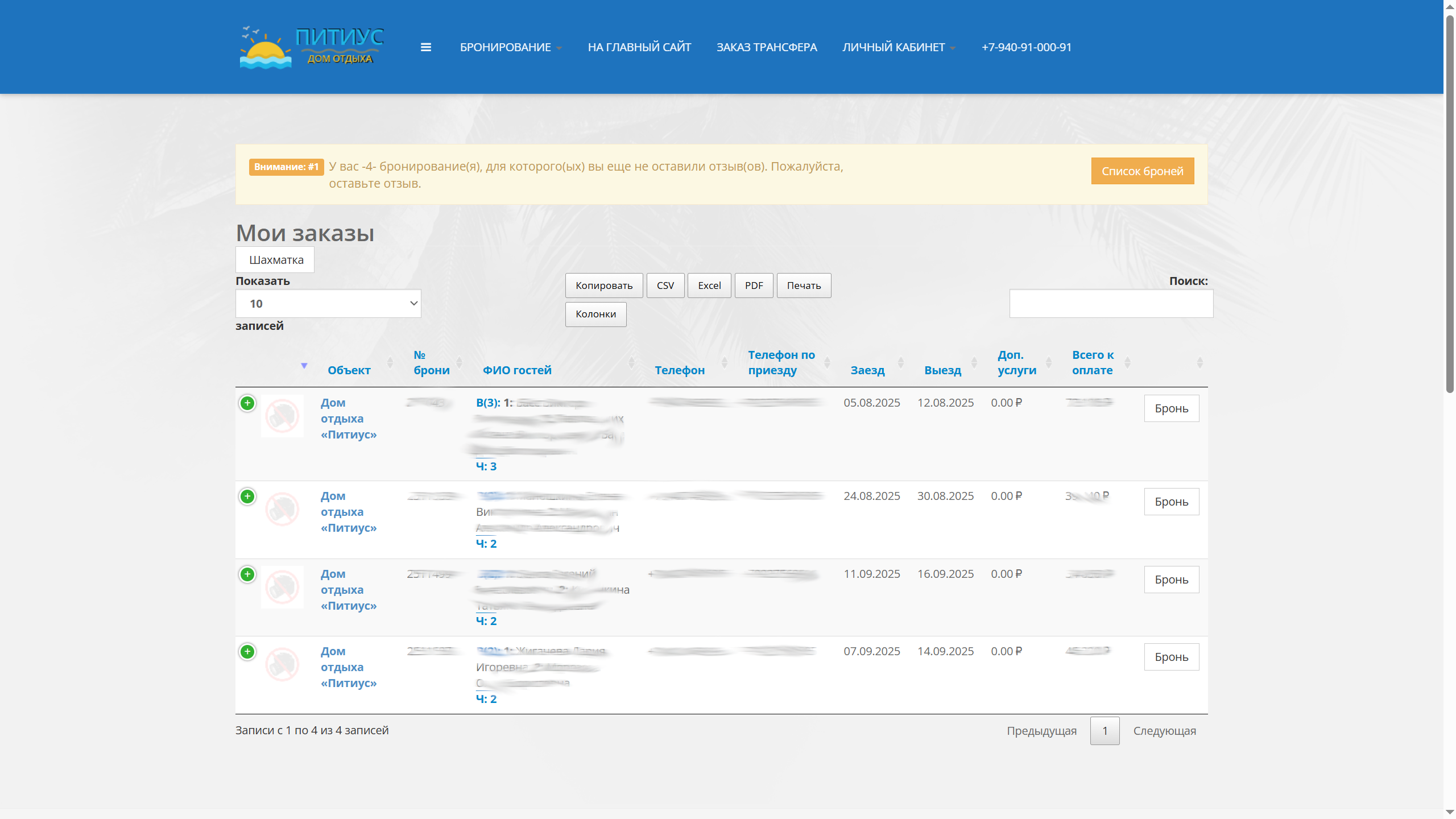
Task: Click Ч: 3 guest count in first row
Action: tap(486, 466)
